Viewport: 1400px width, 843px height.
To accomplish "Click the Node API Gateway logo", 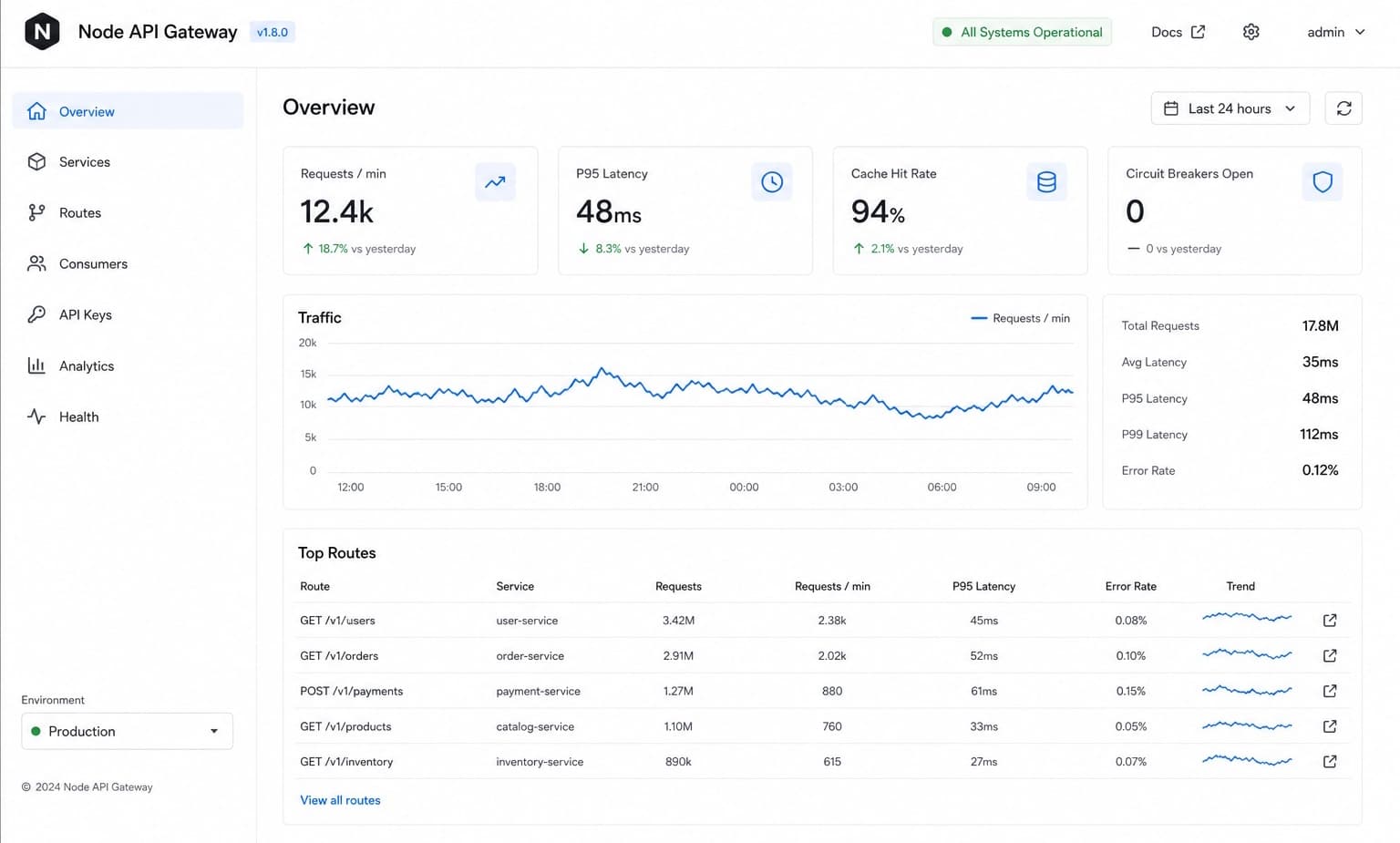I will (x=42, y=32).
